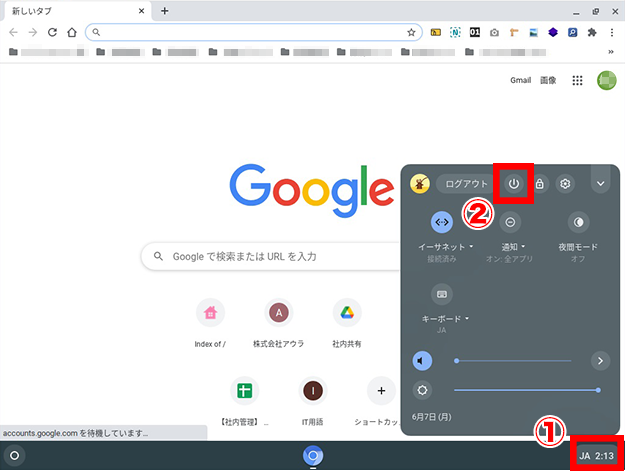Open the new tab plus button
This screenshot has width=625, height=471.
click(x=165, y=11)
